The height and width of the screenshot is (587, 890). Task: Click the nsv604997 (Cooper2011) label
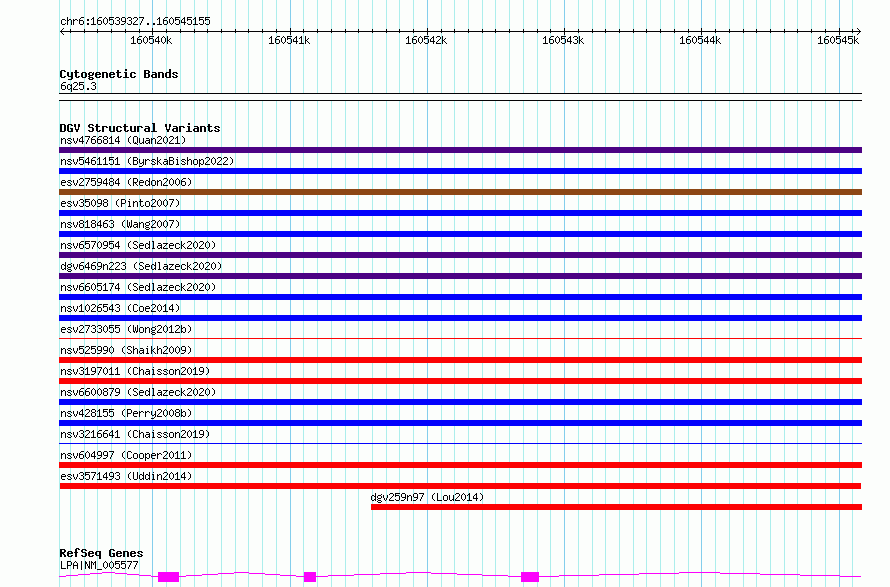pos(126,455)
